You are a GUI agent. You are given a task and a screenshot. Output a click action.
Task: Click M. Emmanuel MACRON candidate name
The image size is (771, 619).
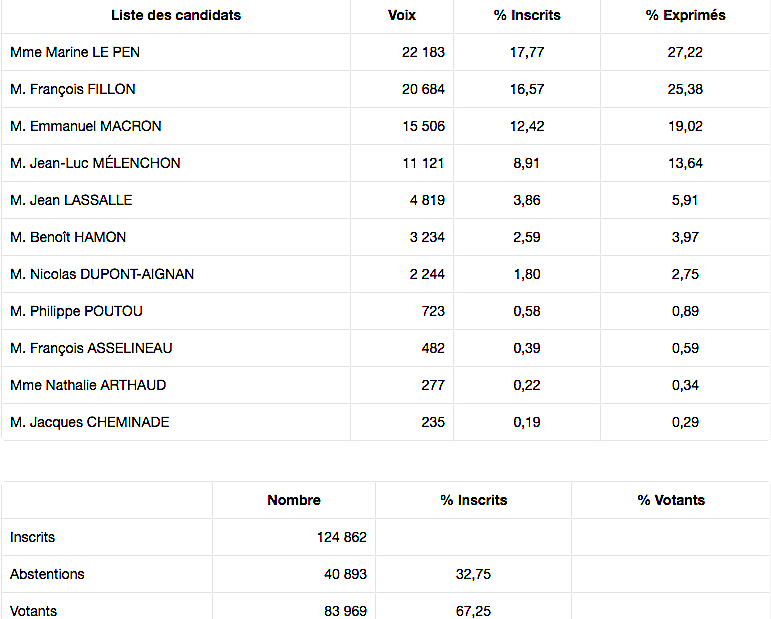pos(86,126)
